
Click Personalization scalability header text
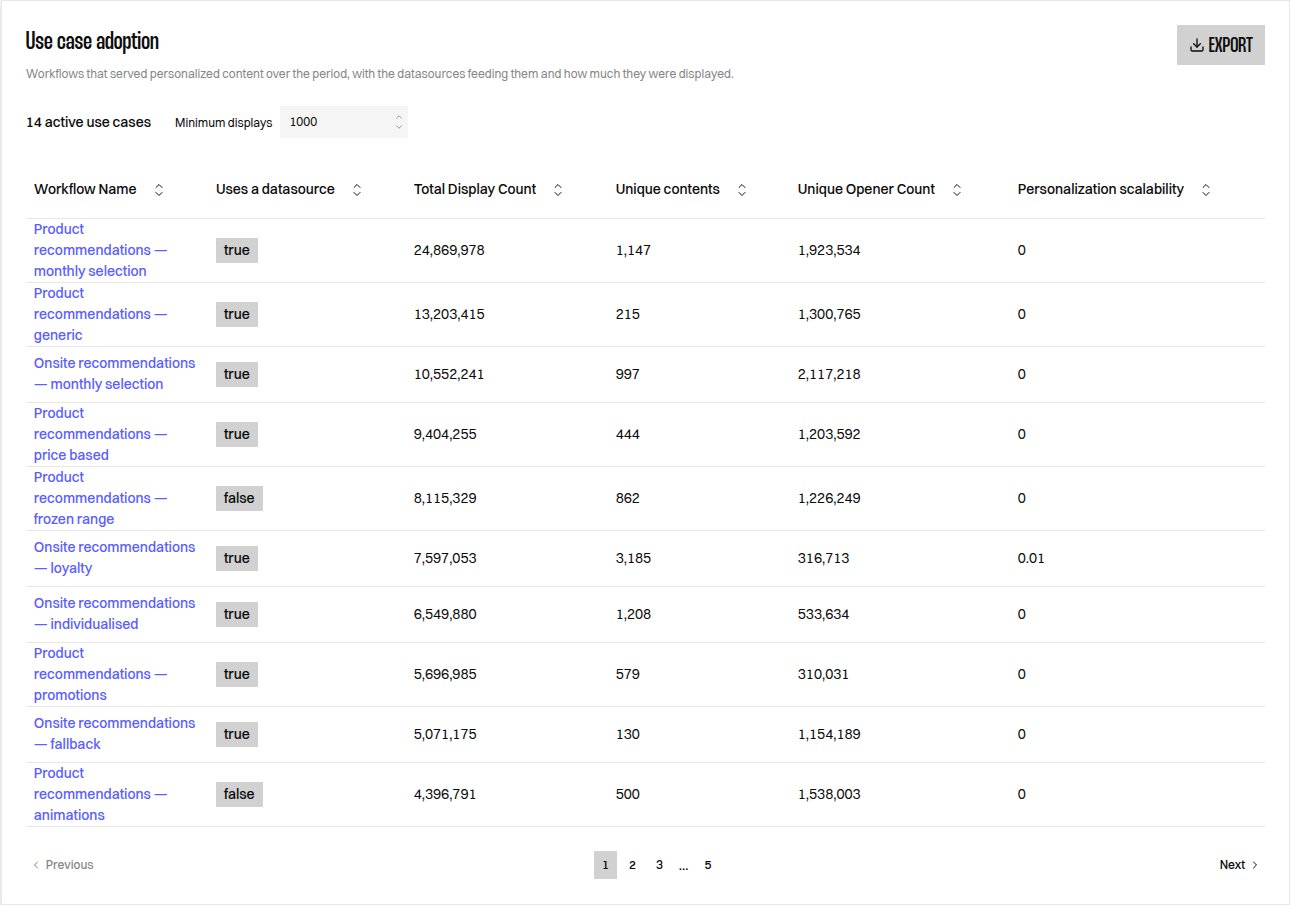click(x=1100, y=189)
